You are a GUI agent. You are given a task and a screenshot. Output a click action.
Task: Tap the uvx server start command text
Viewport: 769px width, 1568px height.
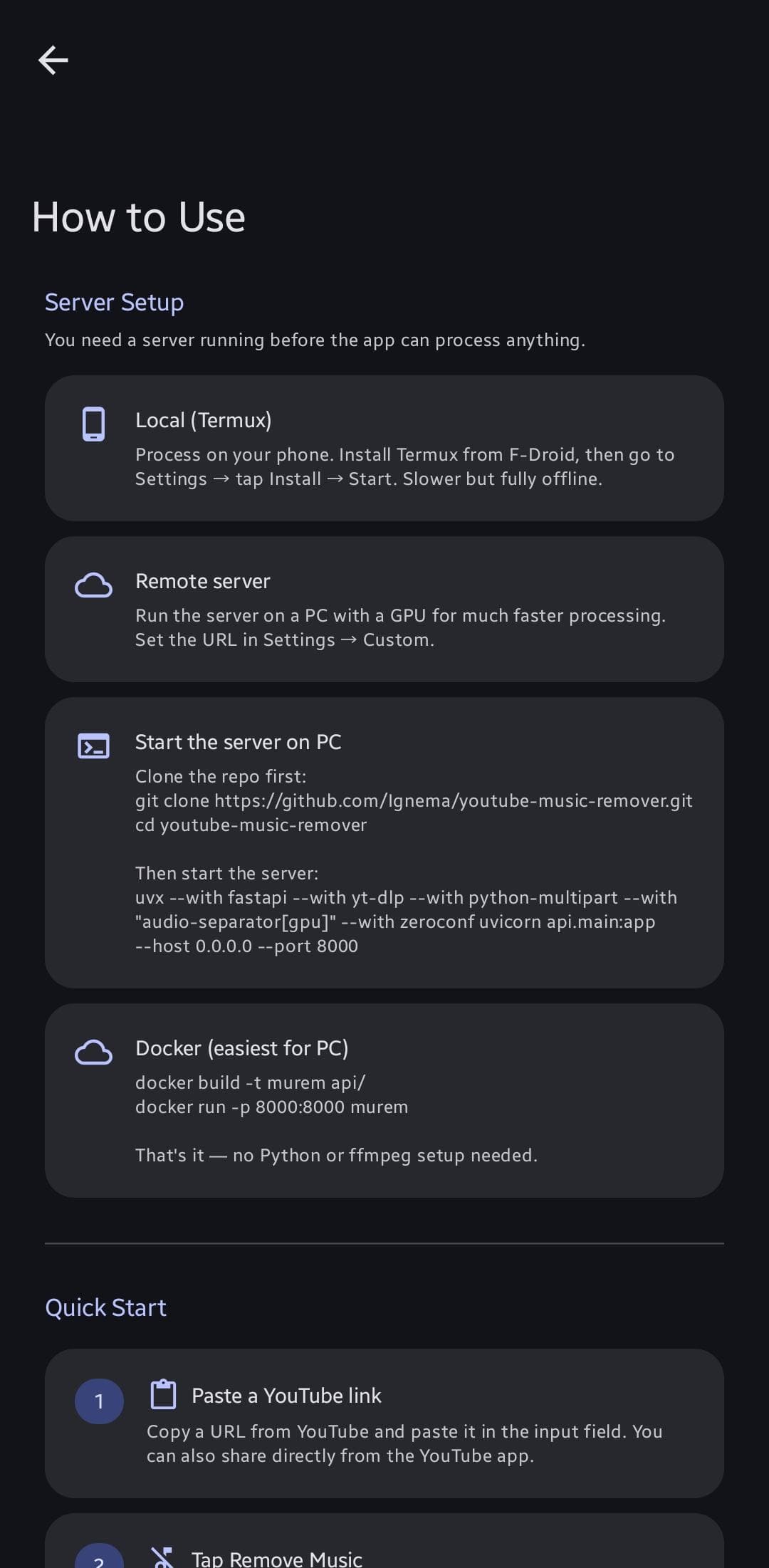[406, 921]
